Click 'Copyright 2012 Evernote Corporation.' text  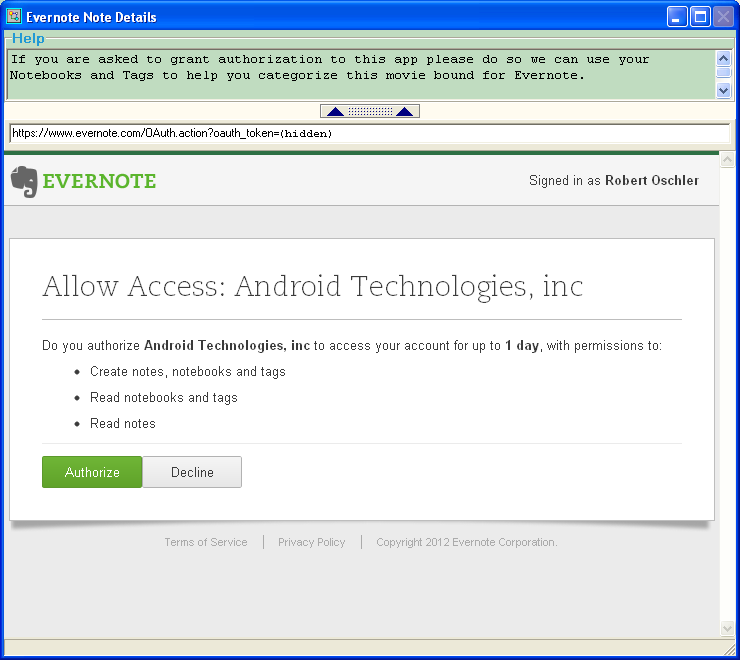coord(467,542)
